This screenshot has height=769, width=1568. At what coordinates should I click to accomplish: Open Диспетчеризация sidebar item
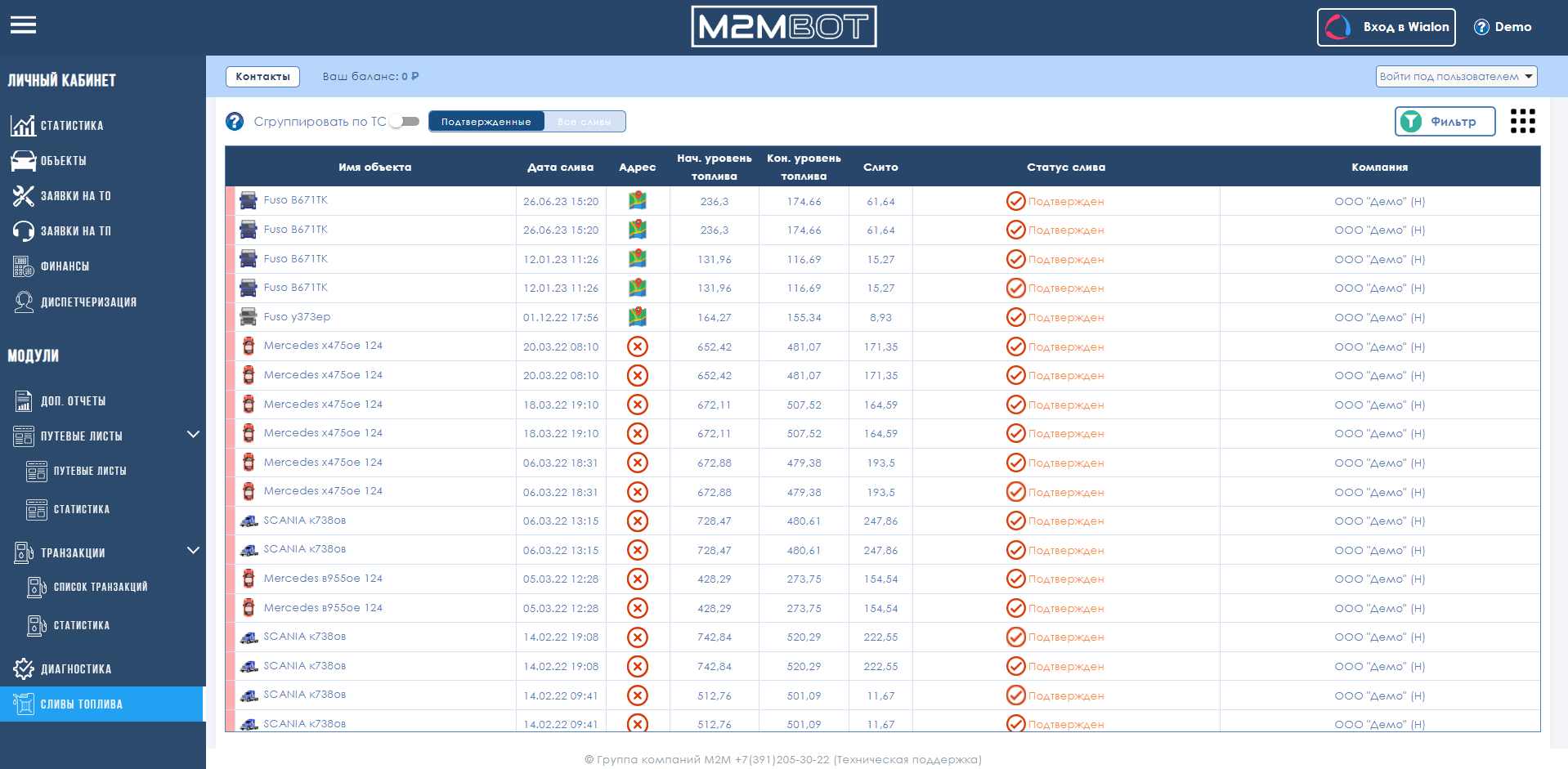click(88, 302)
